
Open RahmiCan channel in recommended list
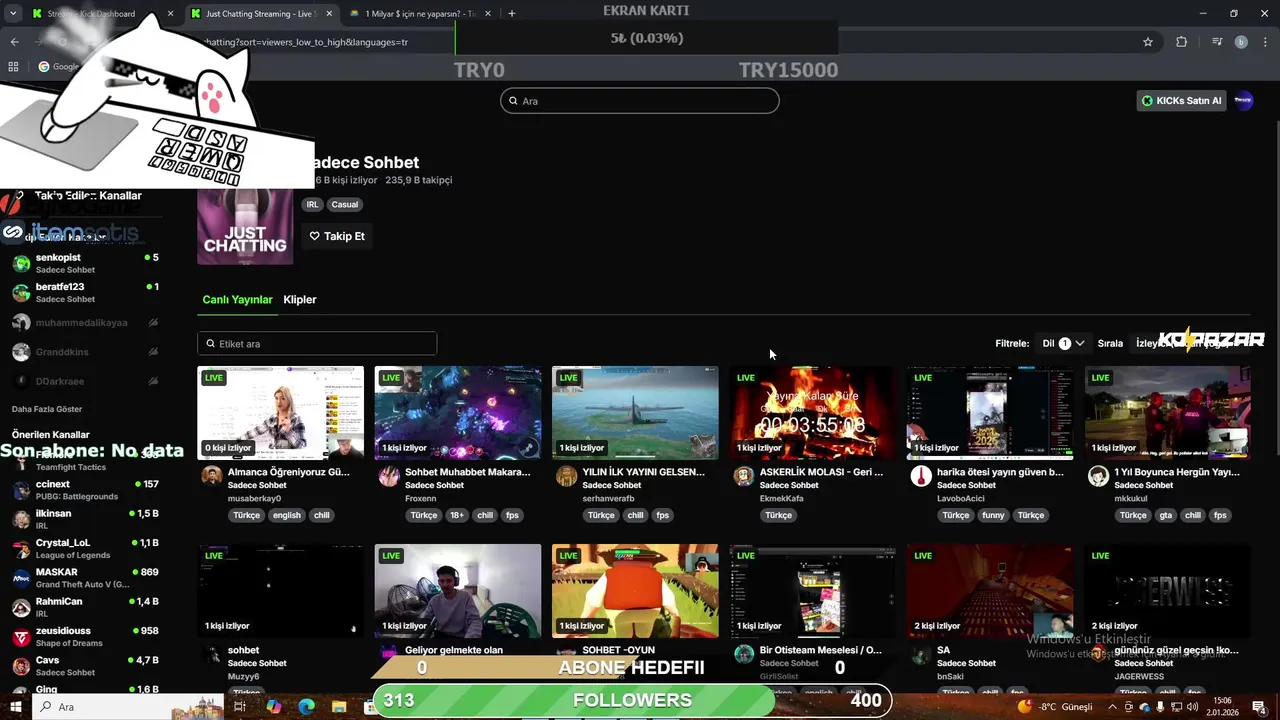point(86,607)
